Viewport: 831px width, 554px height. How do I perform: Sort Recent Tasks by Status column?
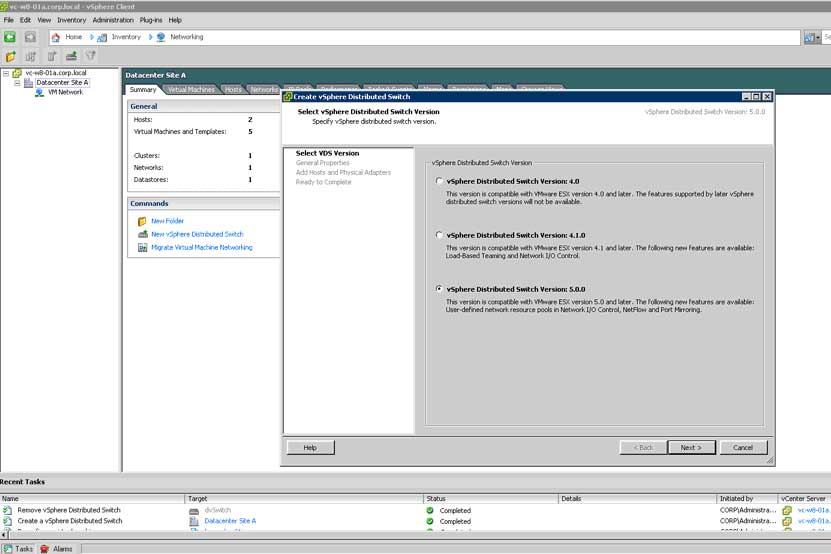(491, 499)
